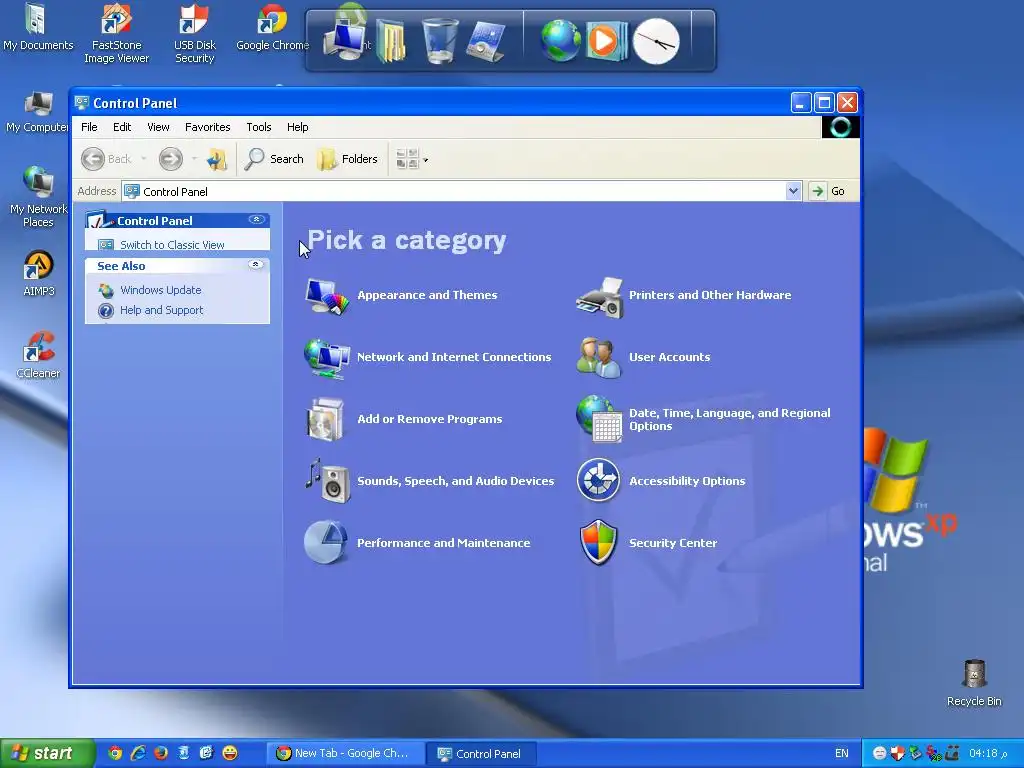
Task: Click the Search toolbar button
Action: click(274, 159)
